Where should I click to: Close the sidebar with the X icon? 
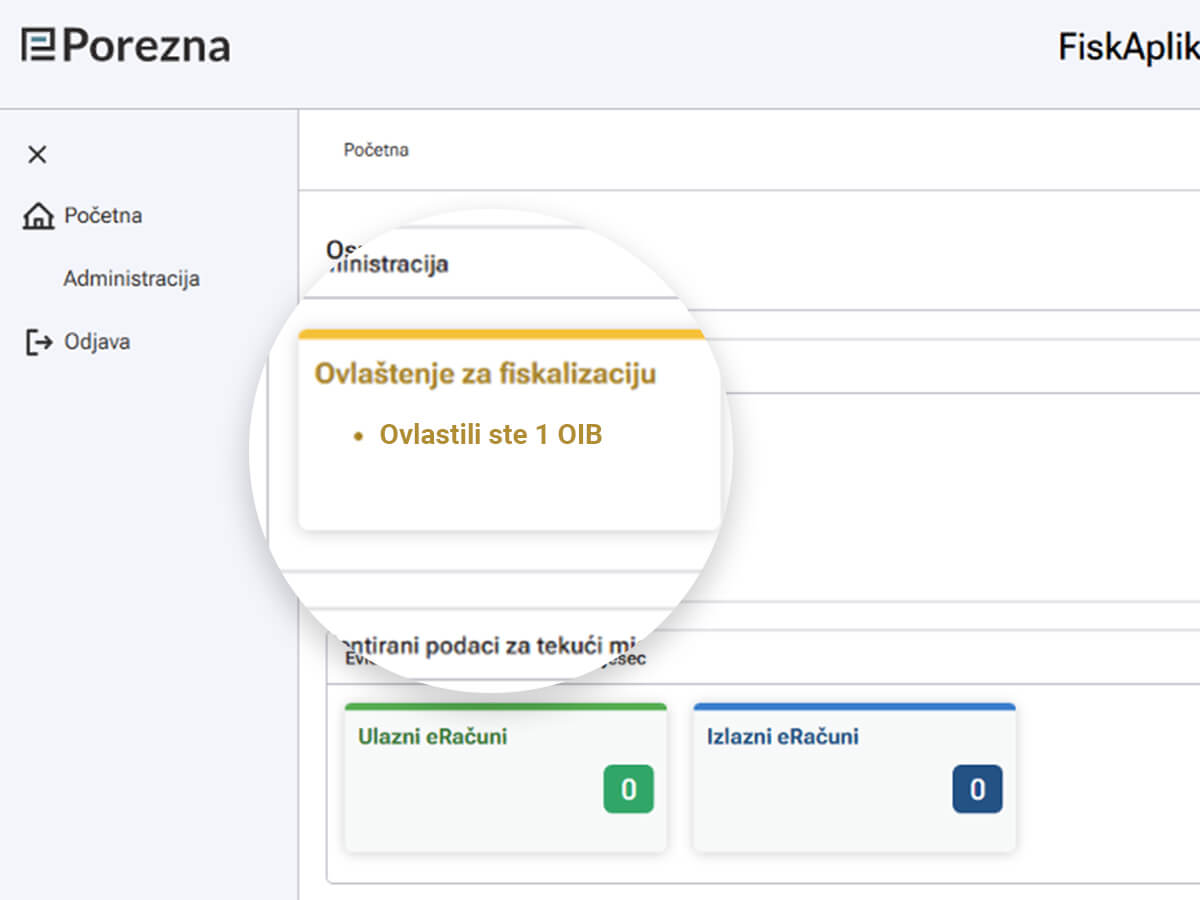(x=37, y=154)
